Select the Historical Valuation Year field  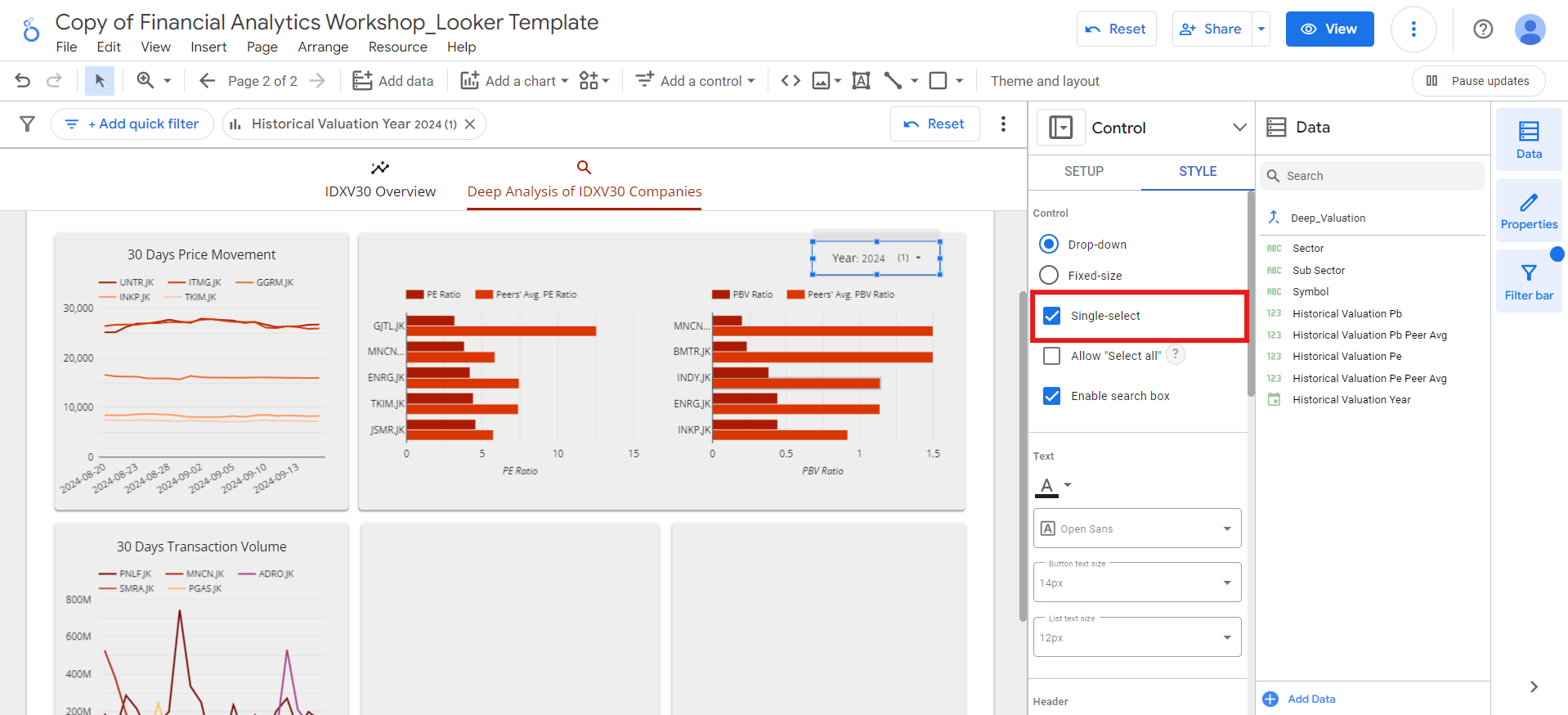click(x=1351, y=399)
